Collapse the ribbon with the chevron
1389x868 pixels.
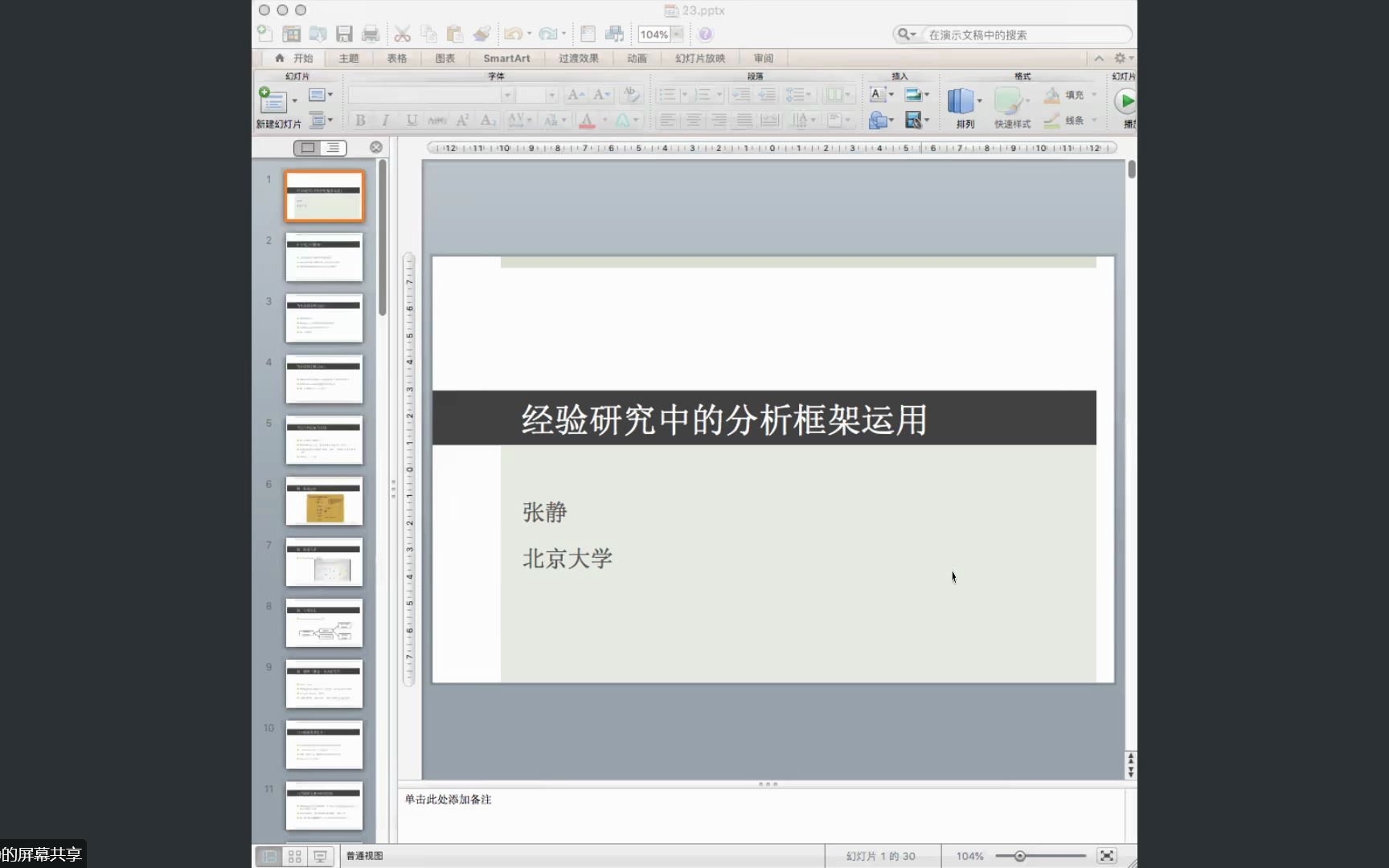tap(1099, 58)
